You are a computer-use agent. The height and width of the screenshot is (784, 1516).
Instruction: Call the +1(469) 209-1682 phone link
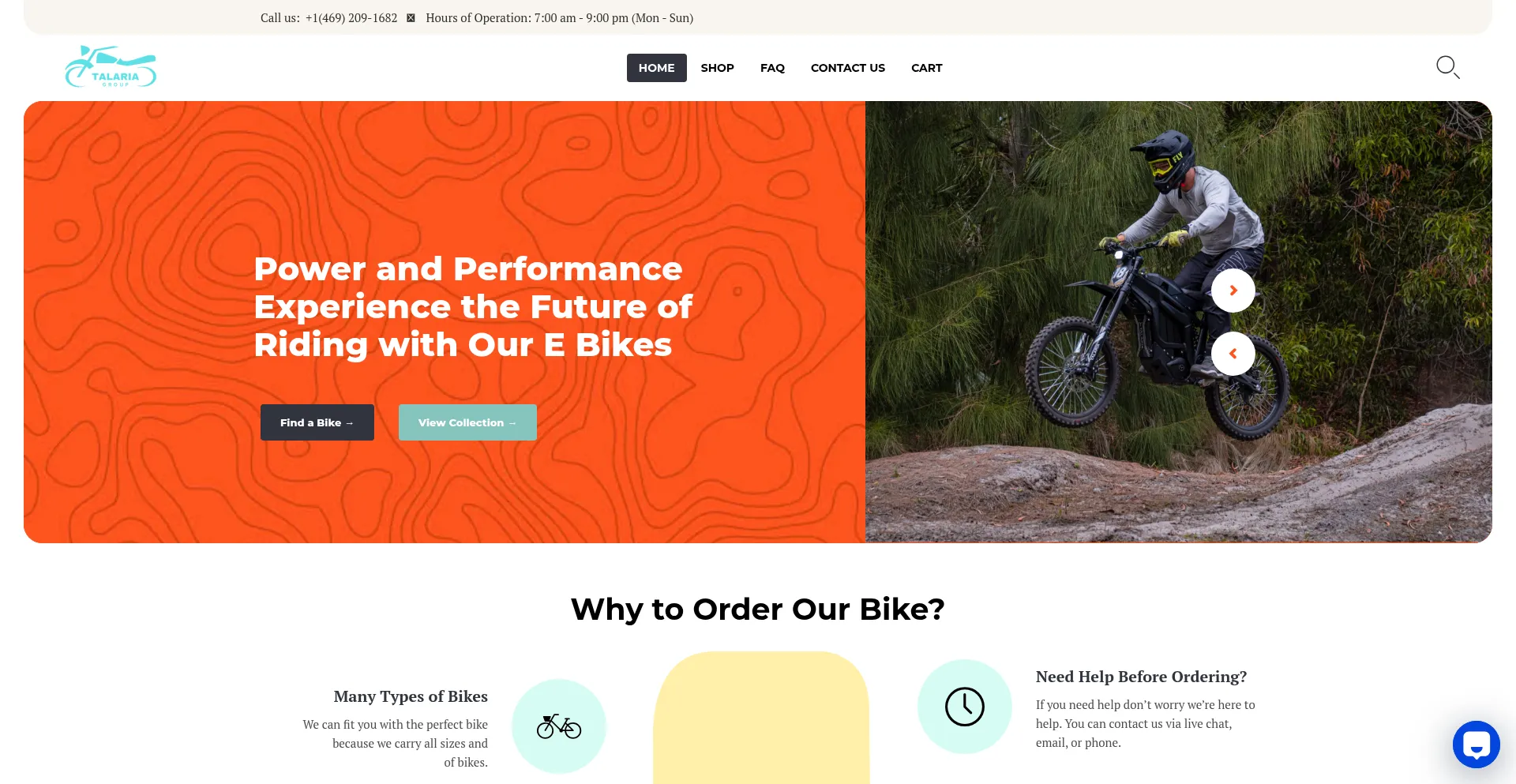(351, 18)
